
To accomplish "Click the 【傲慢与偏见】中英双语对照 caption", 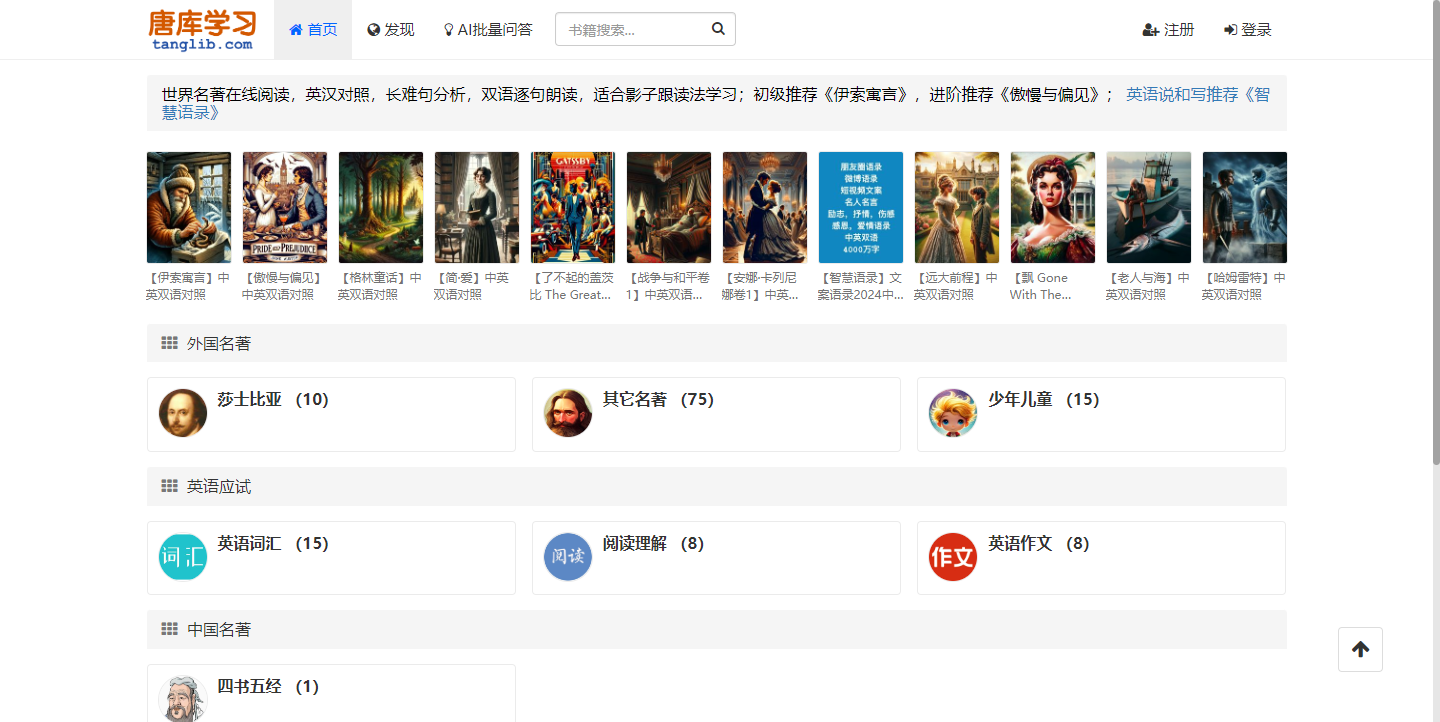I will pos(284,286).
